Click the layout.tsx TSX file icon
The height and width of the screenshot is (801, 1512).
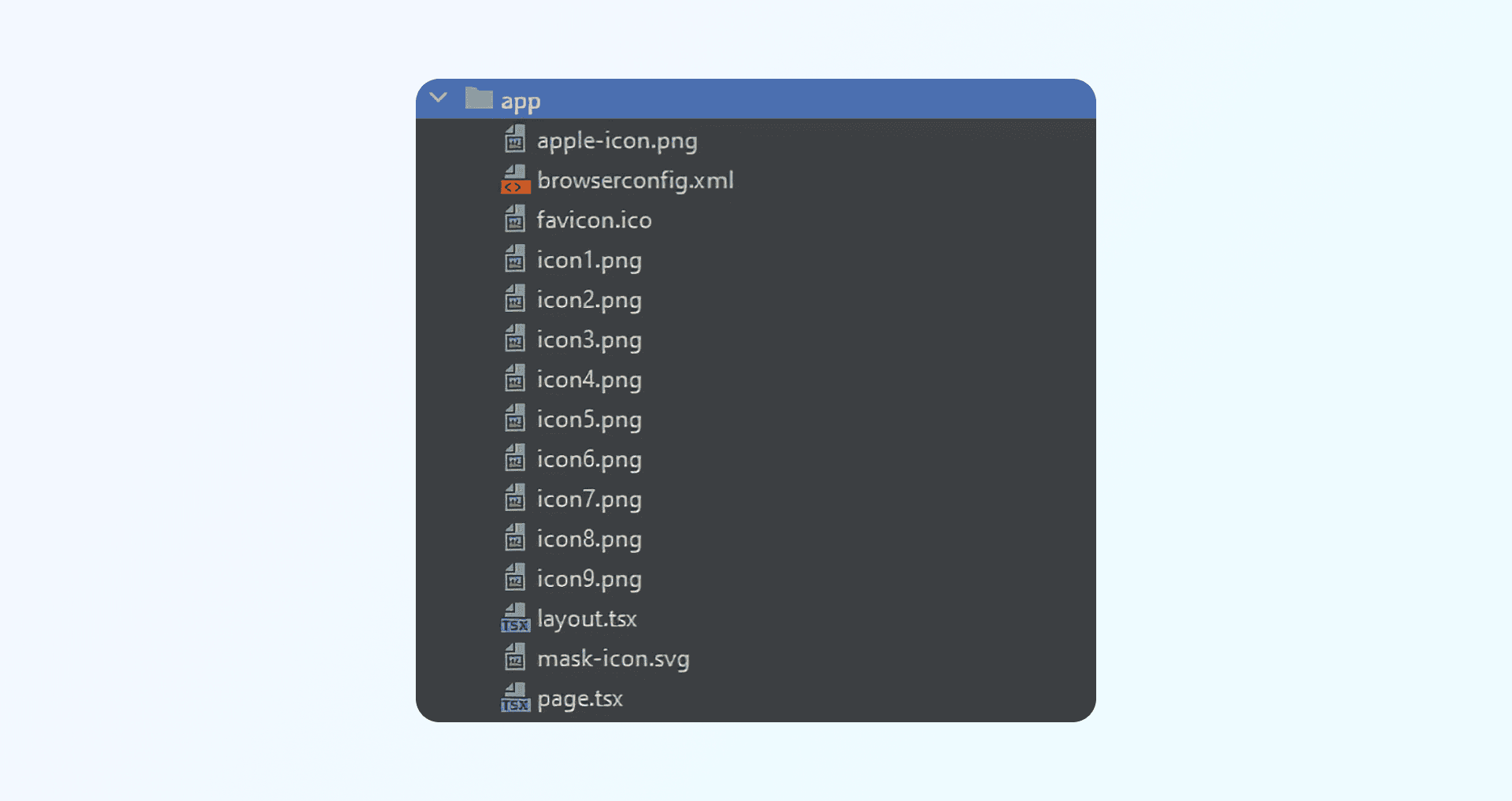515,618
